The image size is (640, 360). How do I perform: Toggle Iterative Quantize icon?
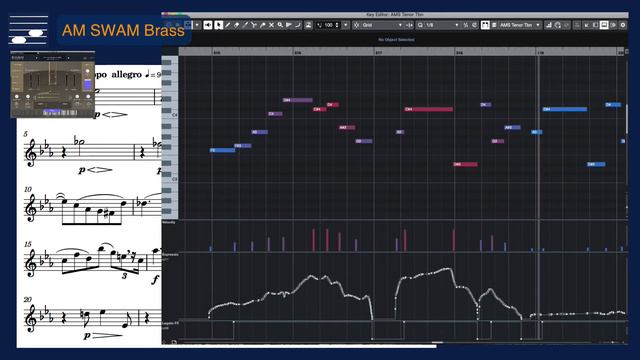[x=466, y=25]
